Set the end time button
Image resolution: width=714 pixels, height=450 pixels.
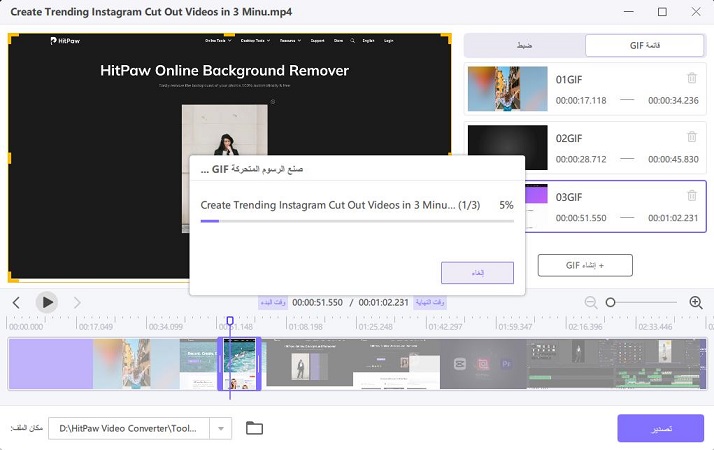coord(430,302)
